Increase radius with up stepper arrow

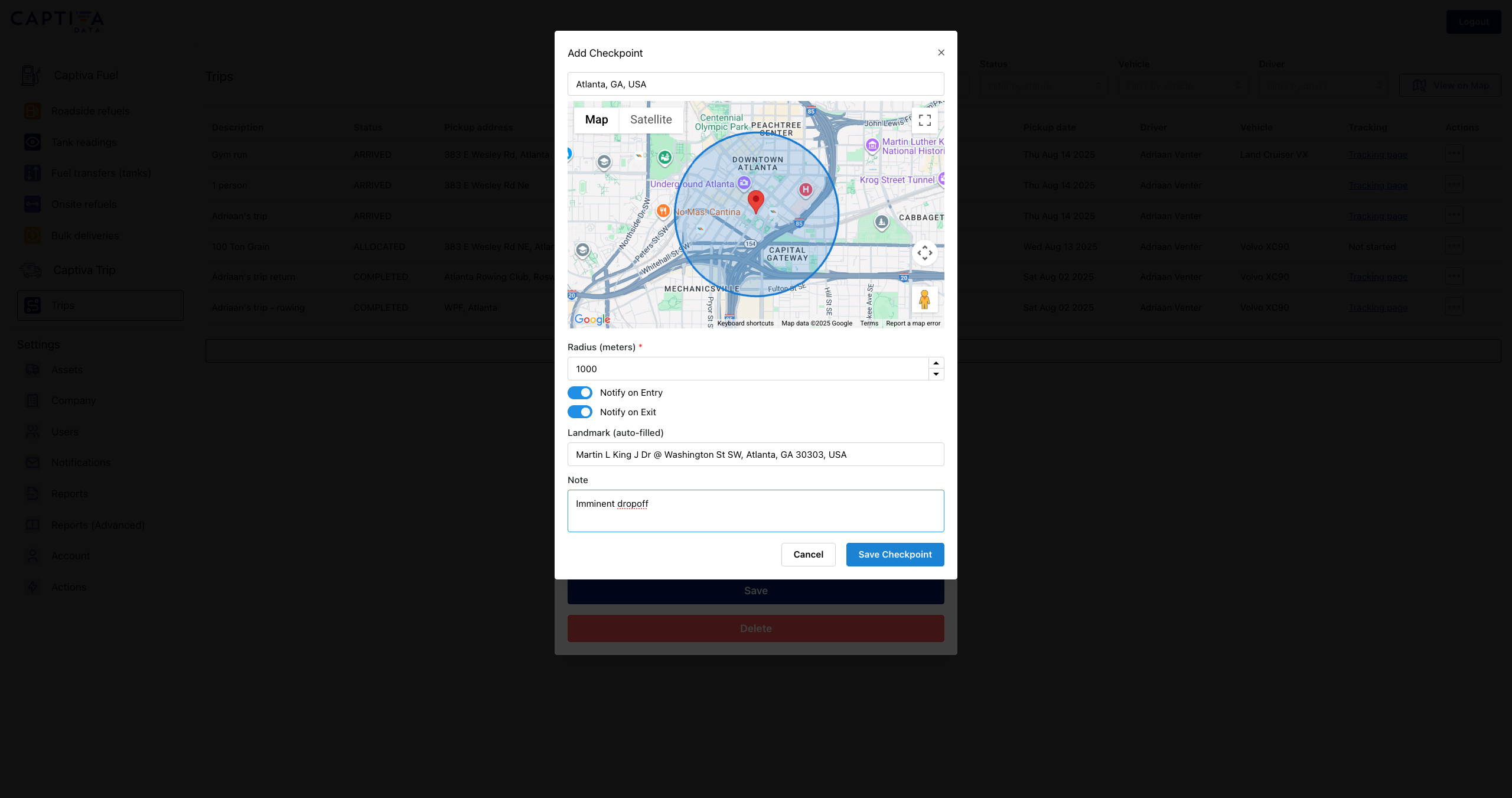(936, 363)
